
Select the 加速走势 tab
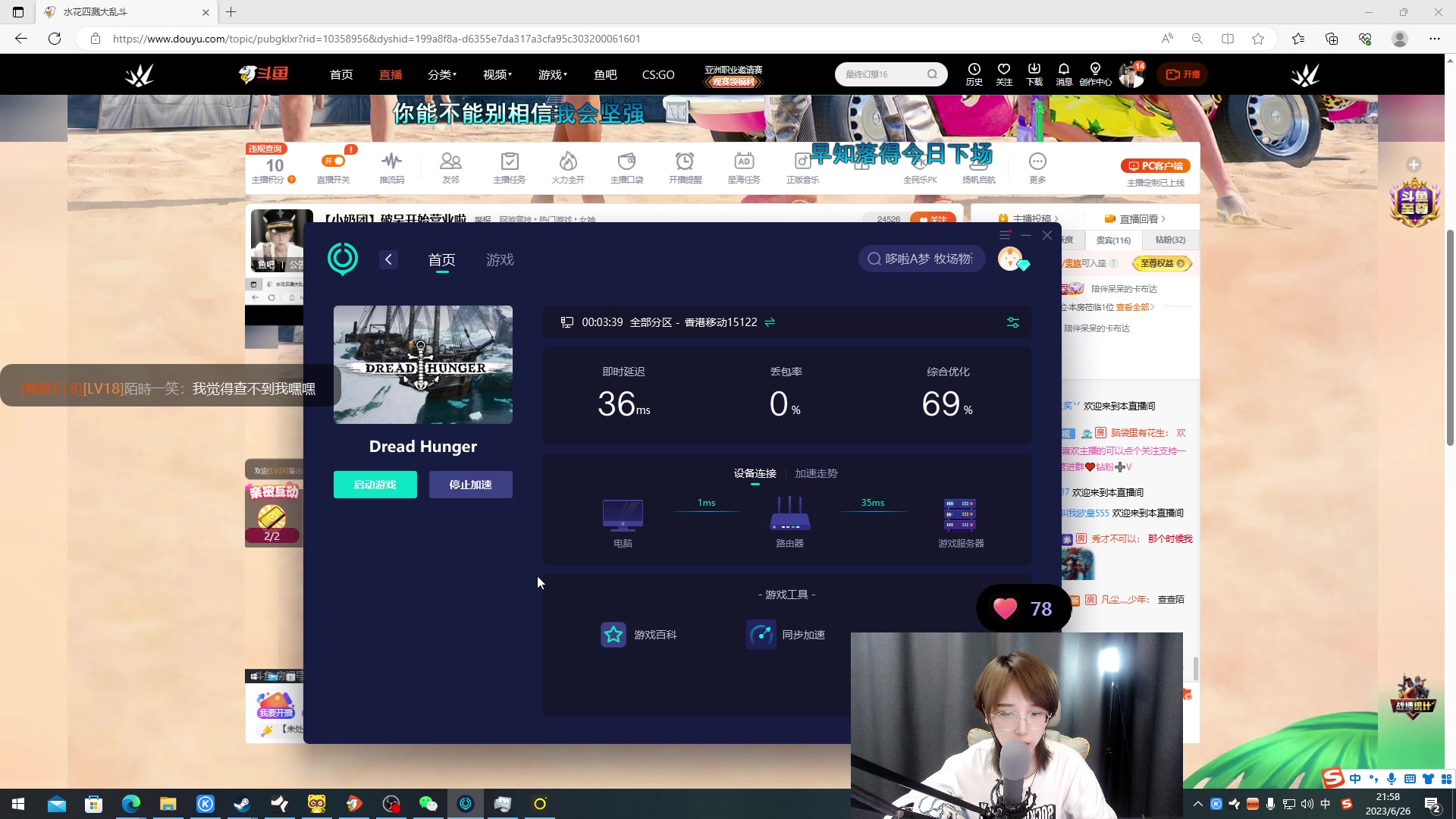pos(816,473)
